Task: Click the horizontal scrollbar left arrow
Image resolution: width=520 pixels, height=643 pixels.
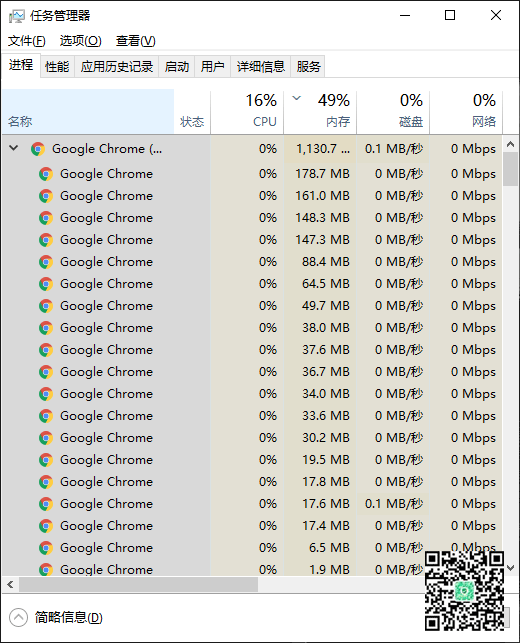Action: pyautogui.click(x=10, y=584)
